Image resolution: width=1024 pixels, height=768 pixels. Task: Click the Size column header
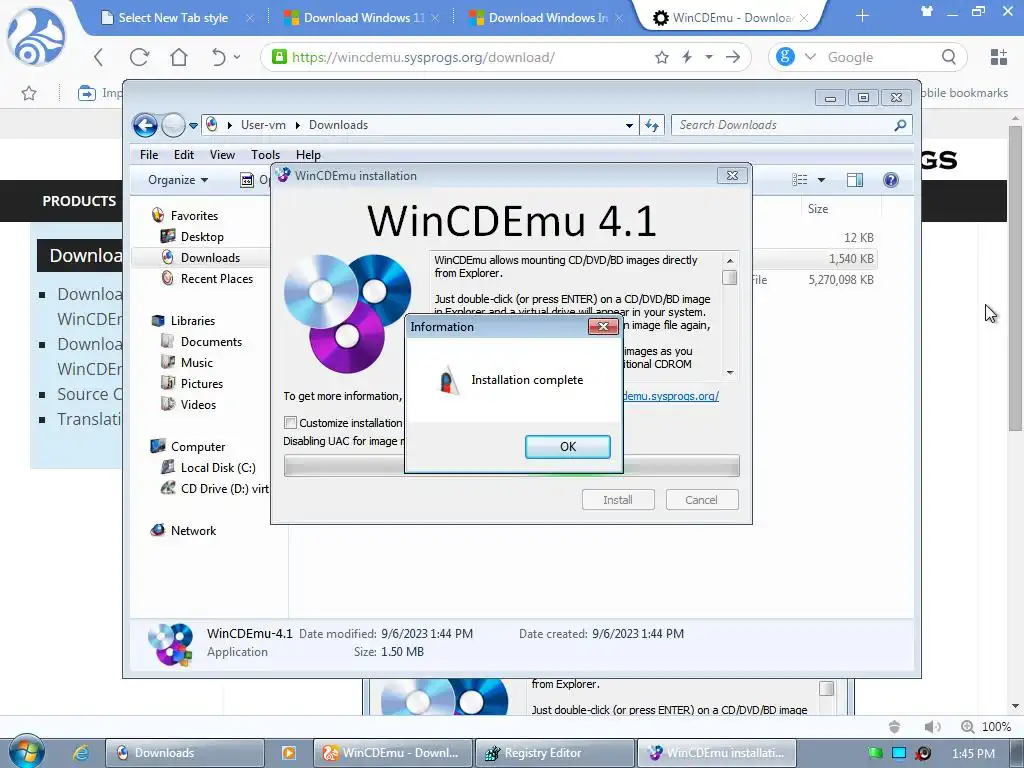tap(818, 209)
